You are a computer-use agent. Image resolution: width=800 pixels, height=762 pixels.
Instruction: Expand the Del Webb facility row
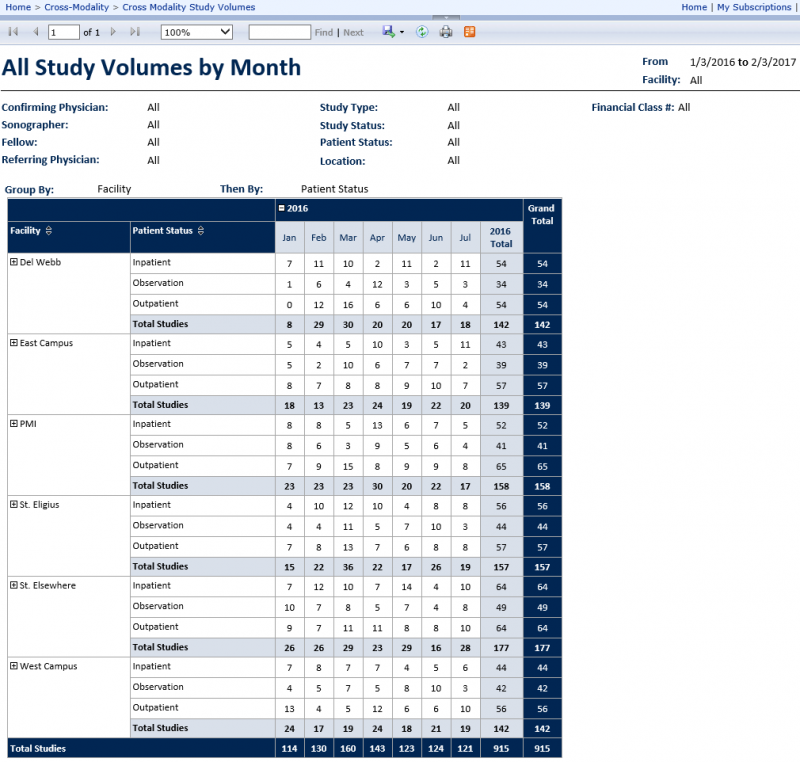pyautogui.click(x=14, y=262)
